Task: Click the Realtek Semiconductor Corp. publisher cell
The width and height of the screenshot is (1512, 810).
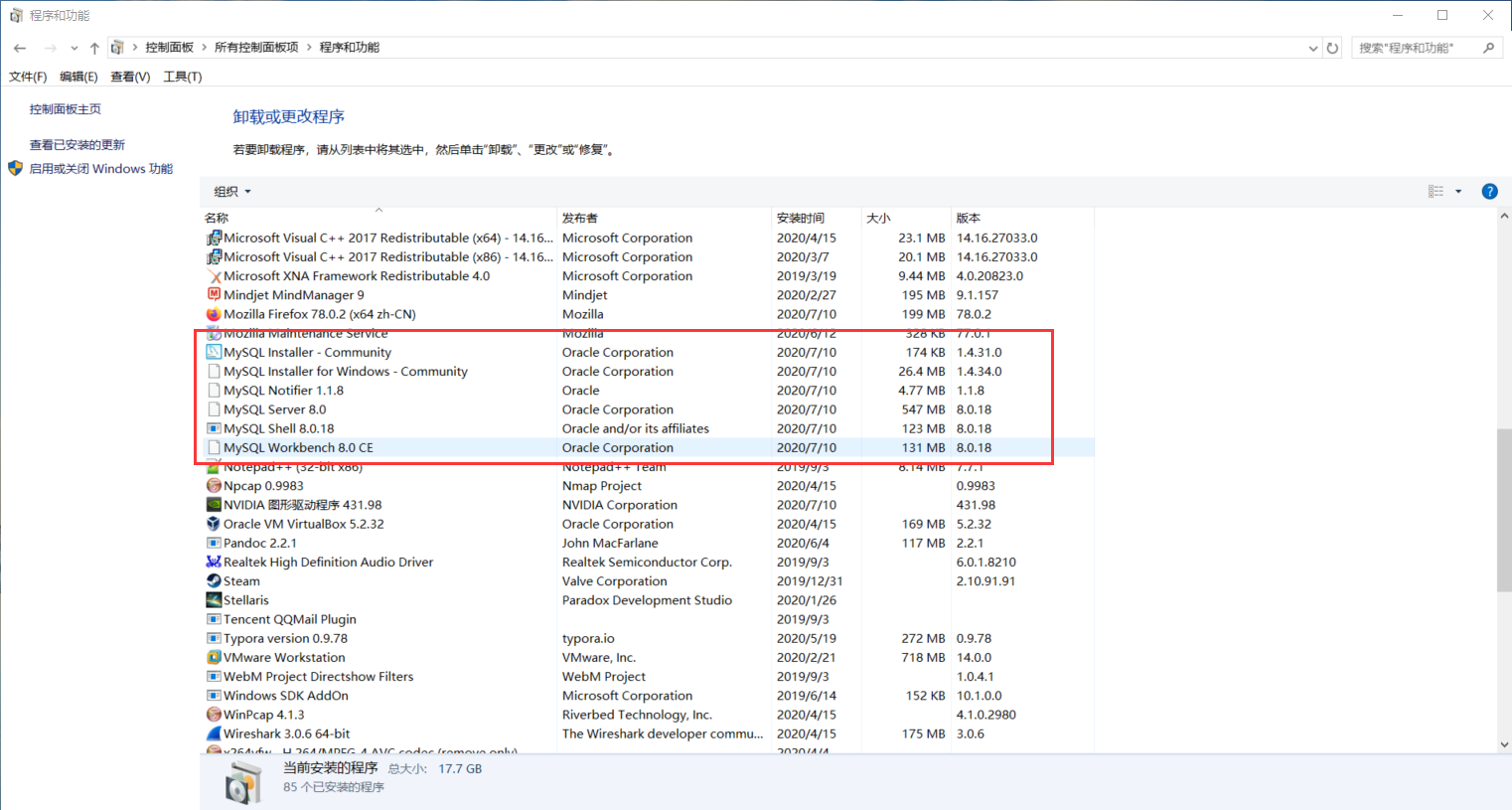Action: [x=647, y=563]
